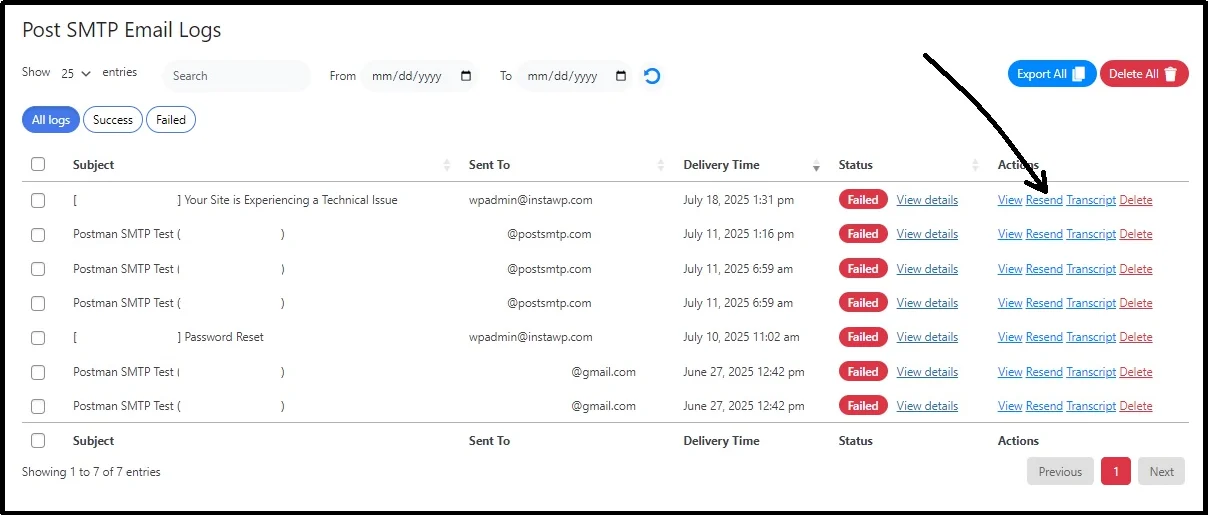1208x515 pixels.
Task: Open the Show entries count dropdown
Action: click(x=75, y=73)
